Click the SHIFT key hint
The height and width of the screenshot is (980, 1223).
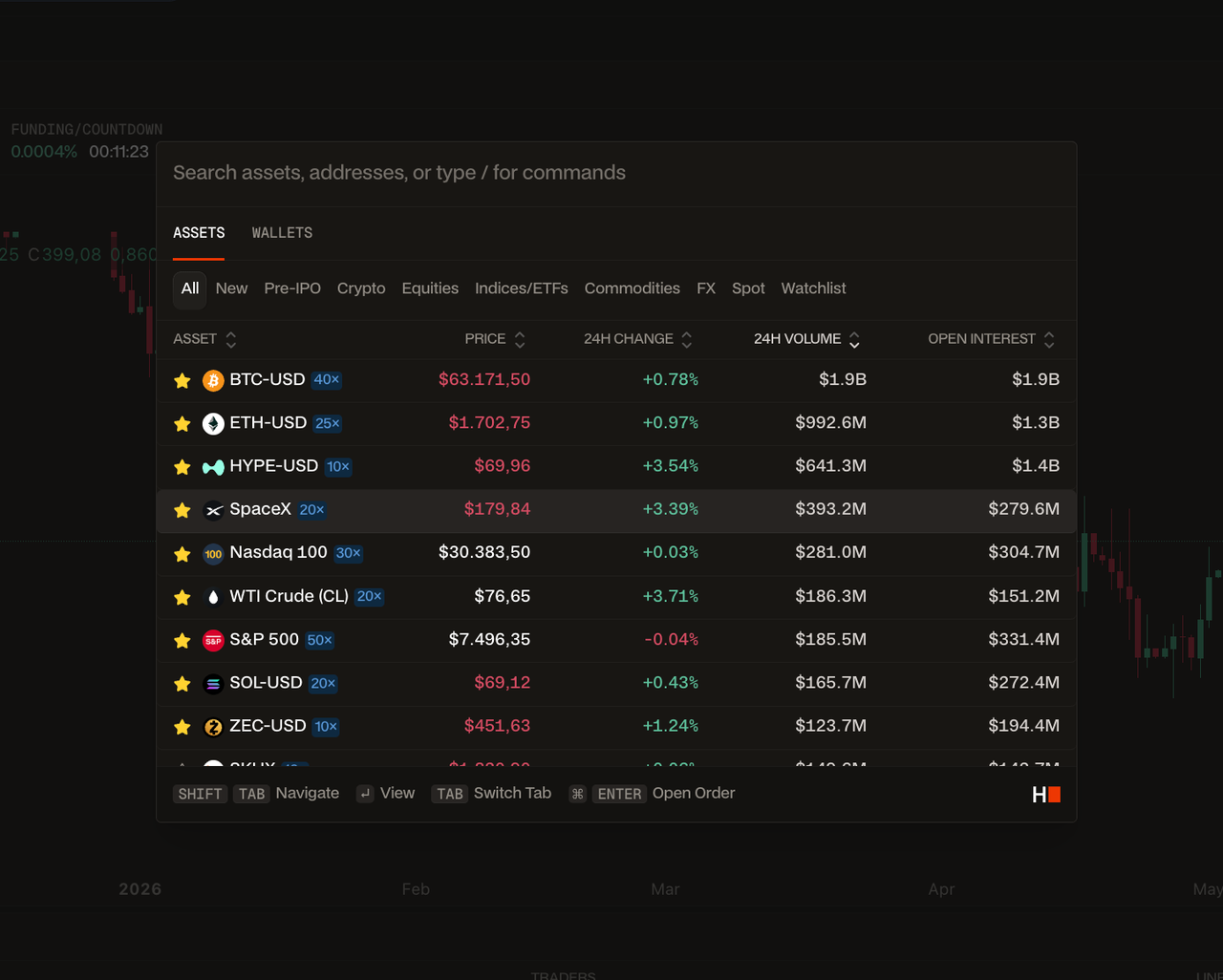[x=201, y=794]
